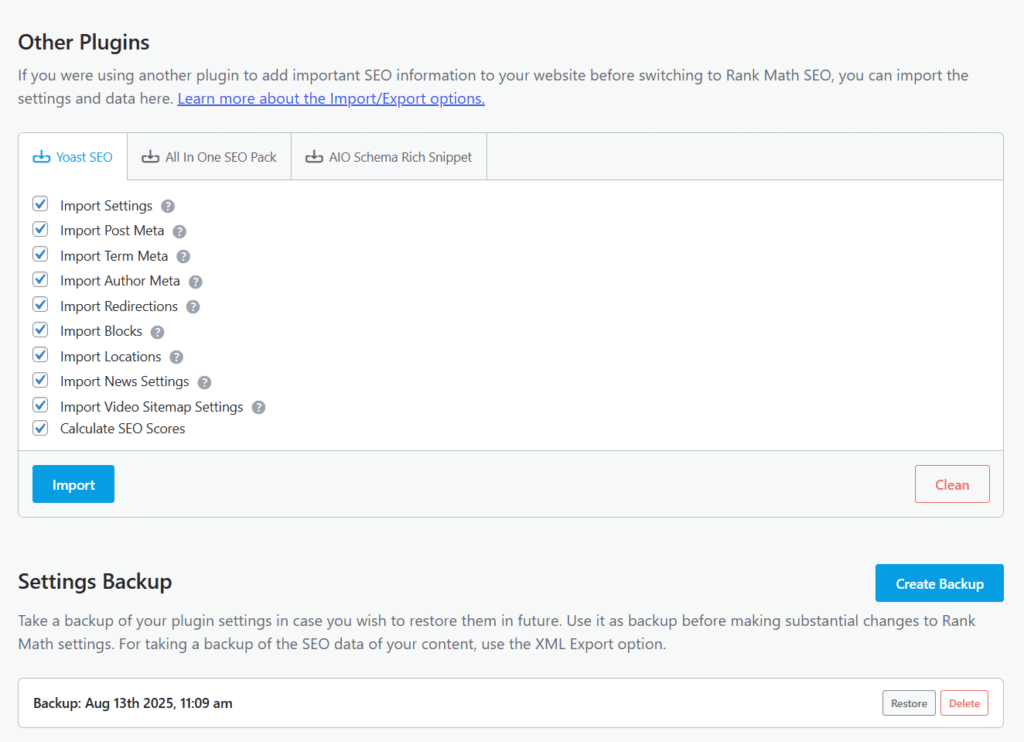Click the help icon beside Import Term Meta
Screen dimensions: 1024x742
184,257
